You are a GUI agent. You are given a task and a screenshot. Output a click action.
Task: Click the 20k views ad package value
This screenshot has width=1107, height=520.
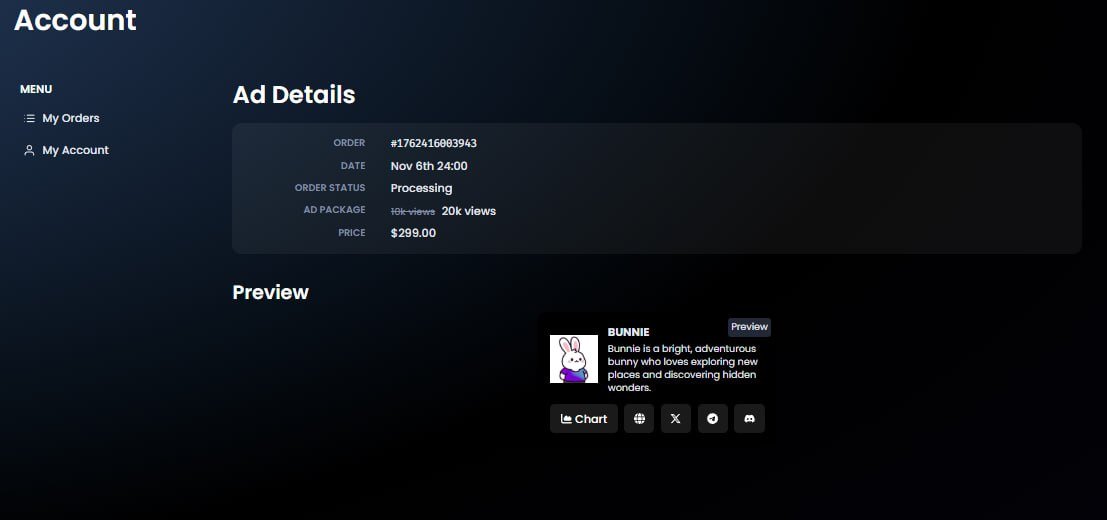pyautogui.click(x=468, y=211)
